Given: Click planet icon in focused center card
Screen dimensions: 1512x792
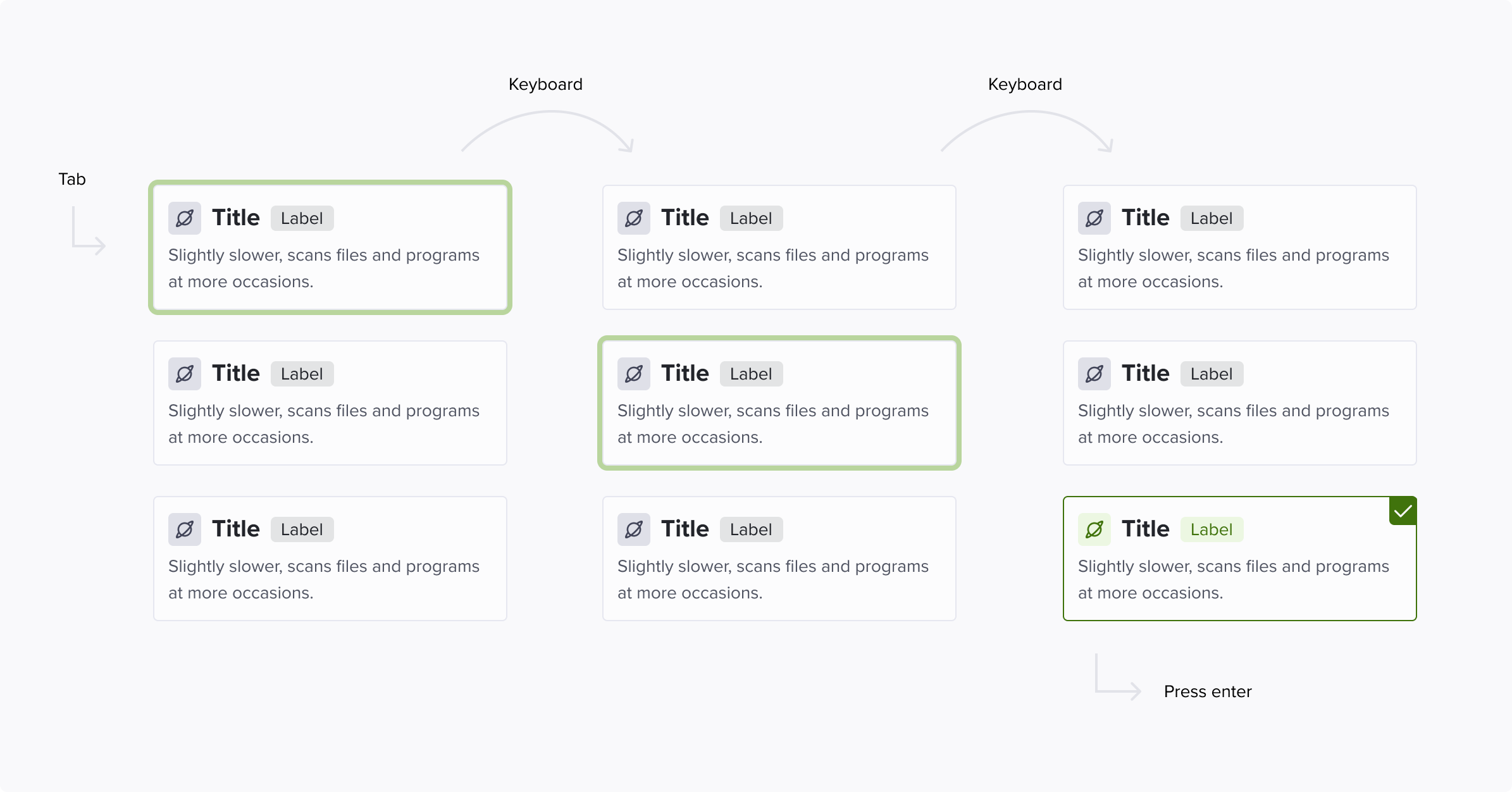Looking at the screenshot, I should point(634,374).
